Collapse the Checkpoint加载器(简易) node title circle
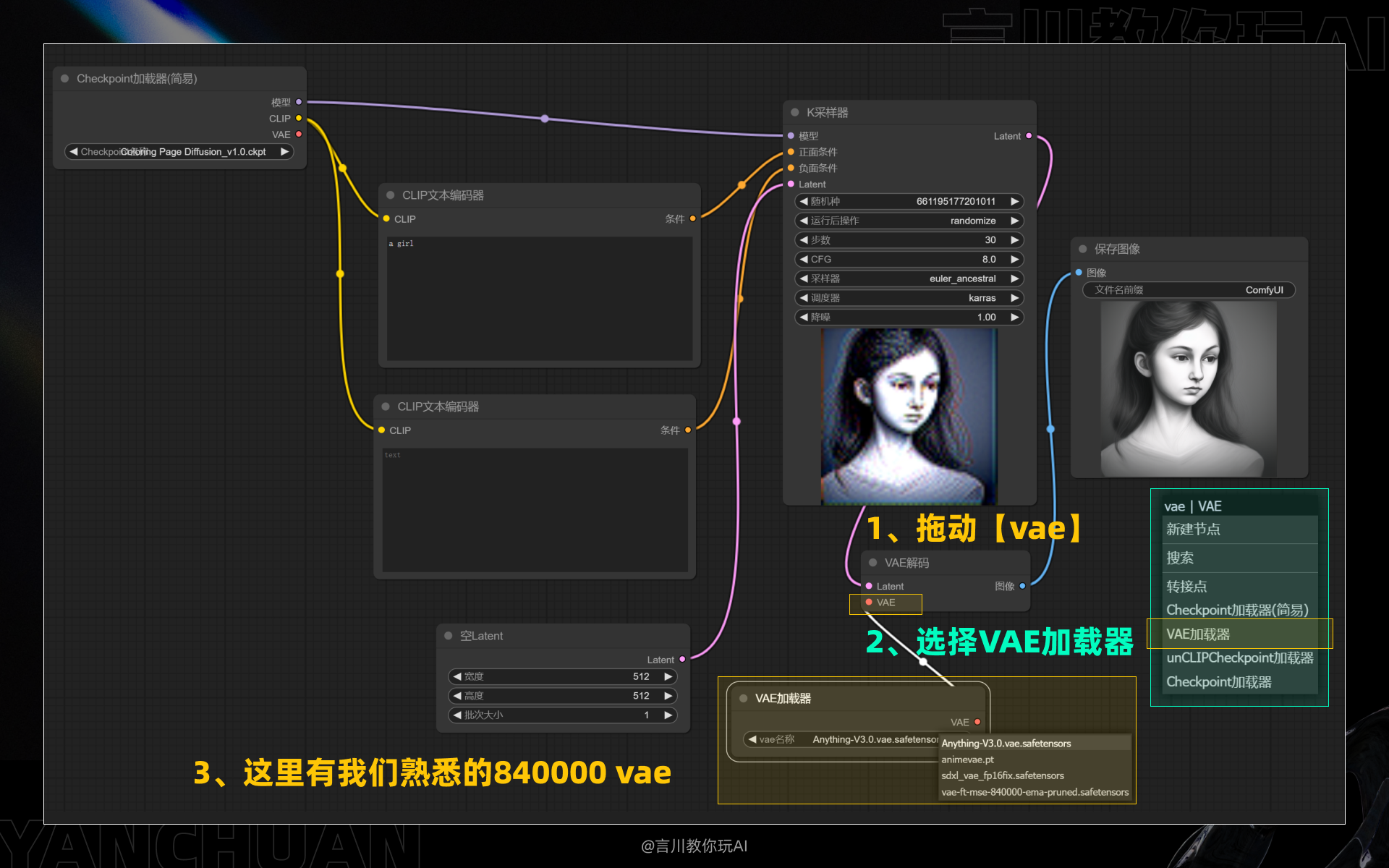1389x868 pixels. pos(64,78)
